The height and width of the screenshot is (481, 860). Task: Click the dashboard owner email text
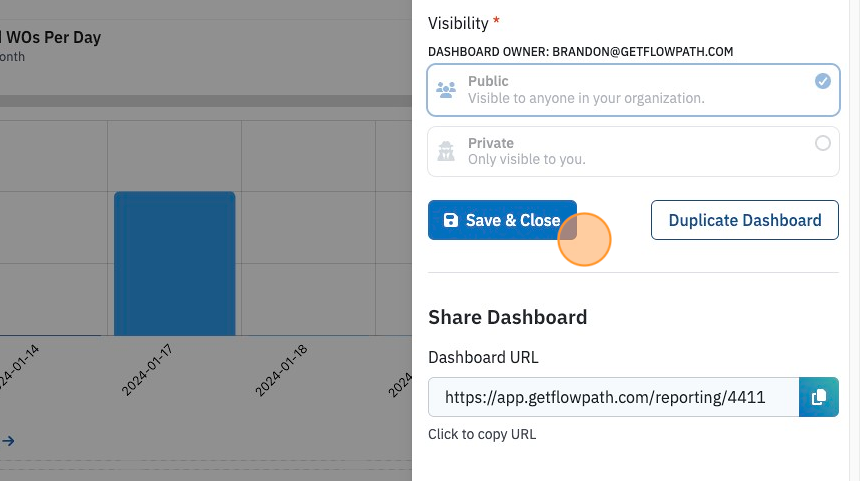point(642,52)
